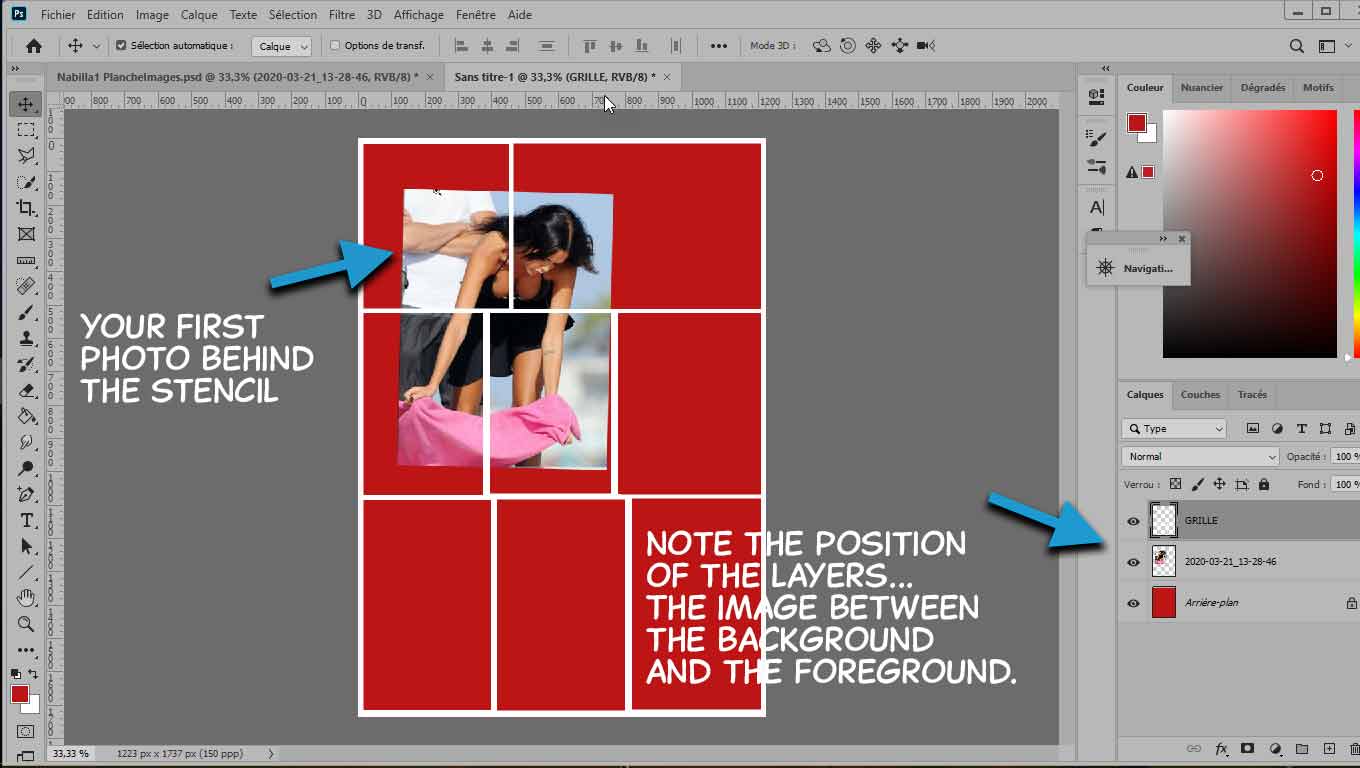Open the Nuancier tab
Viewport: 1360px width, 768px height.
1202,88
